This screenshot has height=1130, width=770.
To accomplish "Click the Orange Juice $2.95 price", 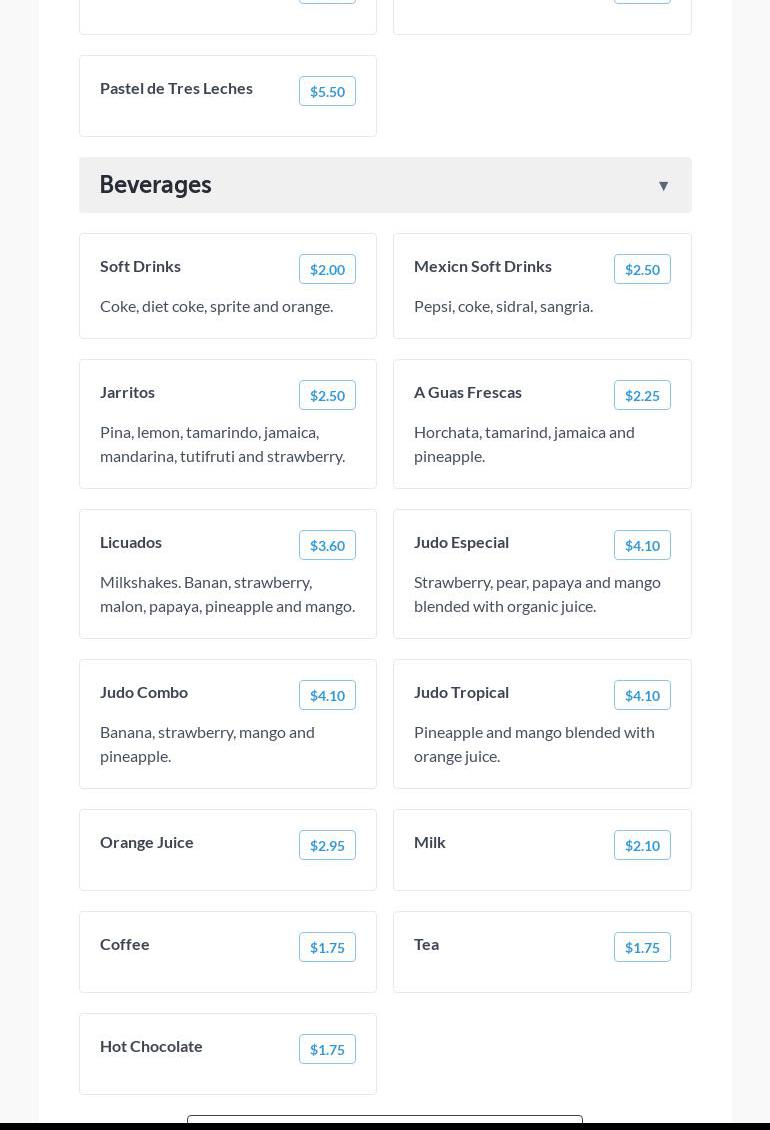I will [x=327, y=845].
